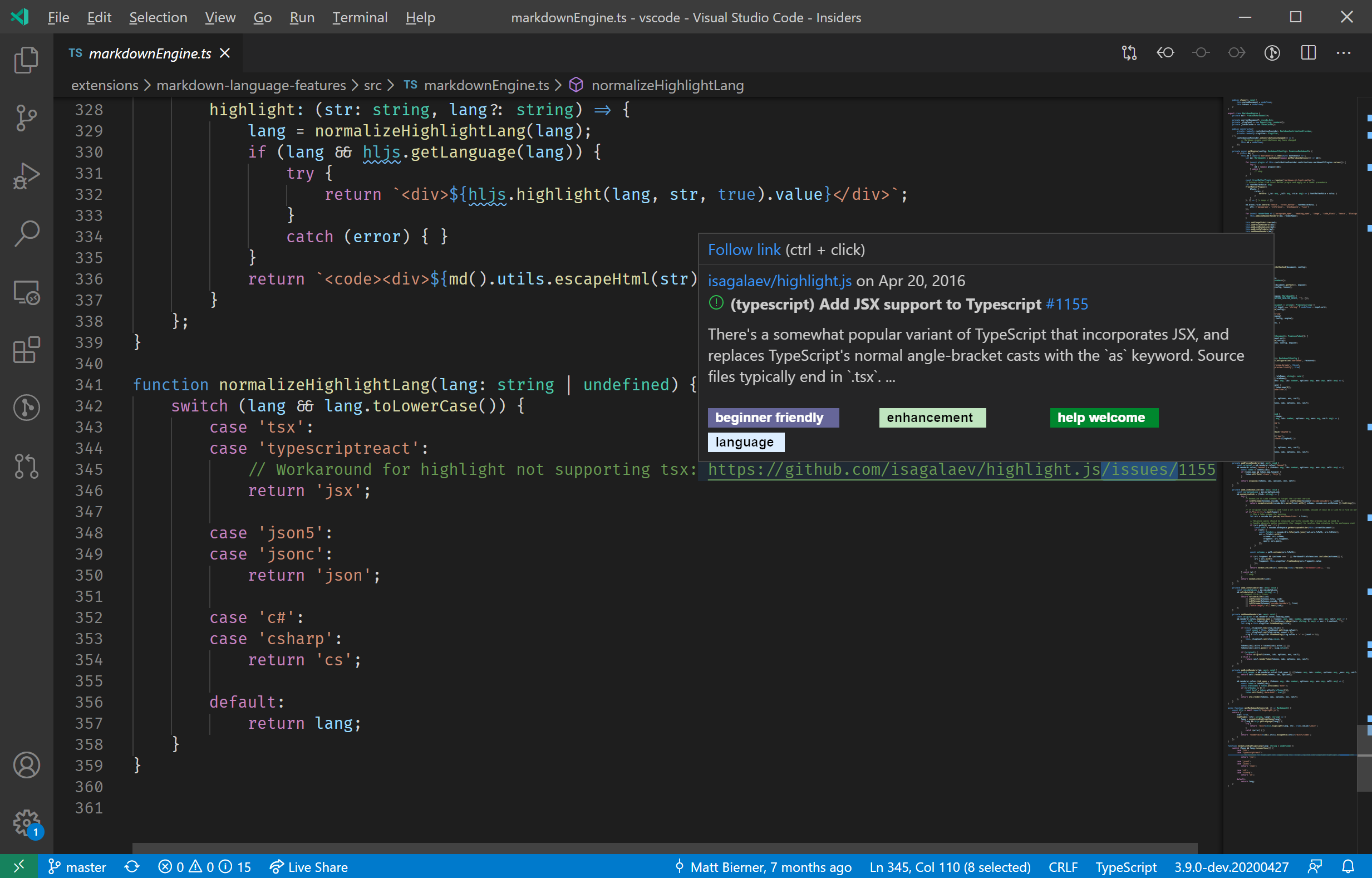Click the Terminal menu item

(360, 16)
